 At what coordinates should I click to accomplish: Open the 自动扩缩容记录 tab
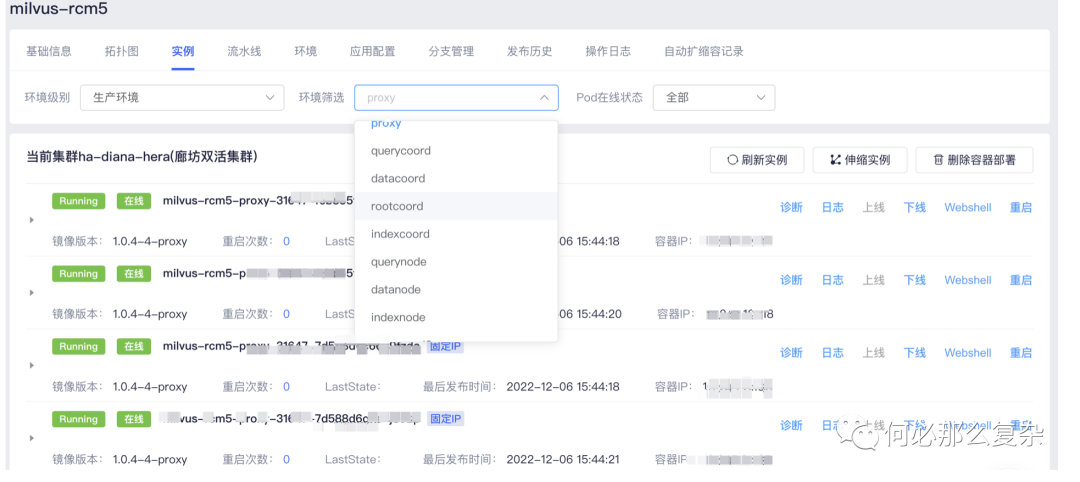[x=704, y=52]
